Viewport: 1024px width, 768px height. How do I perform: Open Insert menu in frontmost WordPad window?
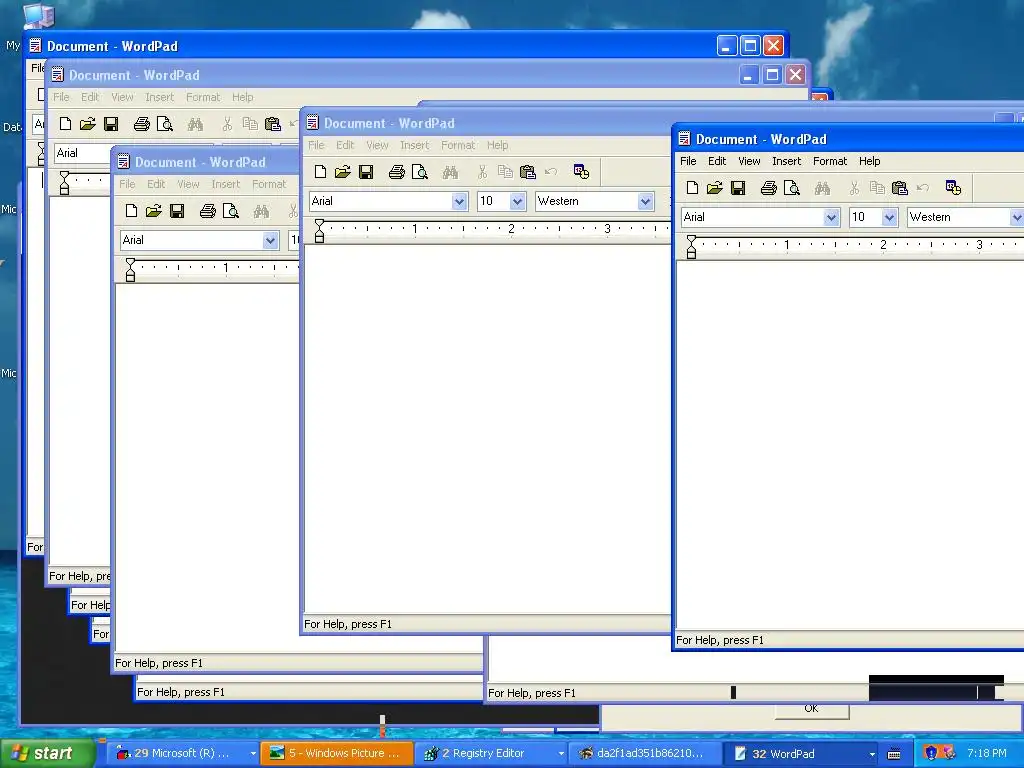tap(786, 161)
